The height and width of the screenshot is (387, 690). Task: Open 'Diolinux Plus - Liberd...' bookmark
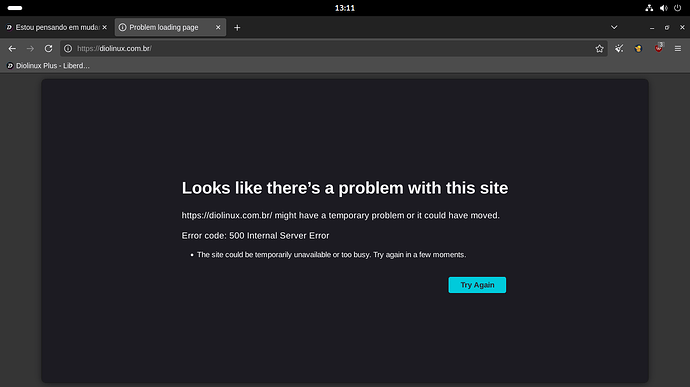pyautogui.click(x=48, y=66)
